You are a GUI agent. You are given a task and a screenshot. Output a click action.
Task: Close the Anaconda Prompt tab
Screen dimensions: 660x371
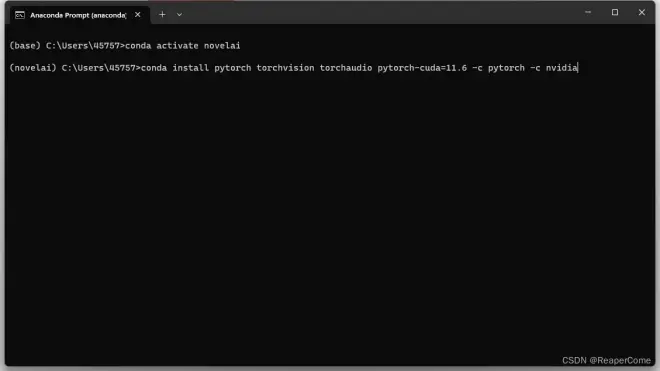138,15
